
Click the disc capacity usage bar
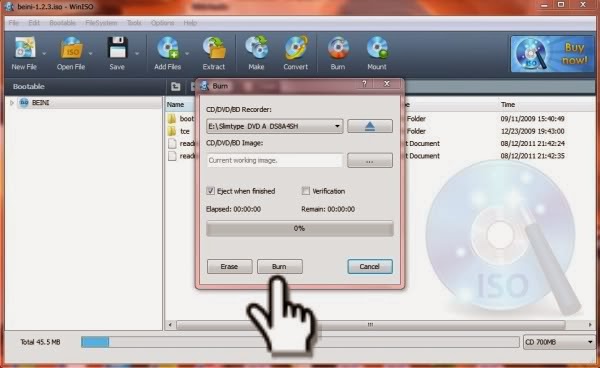point(300,342)
